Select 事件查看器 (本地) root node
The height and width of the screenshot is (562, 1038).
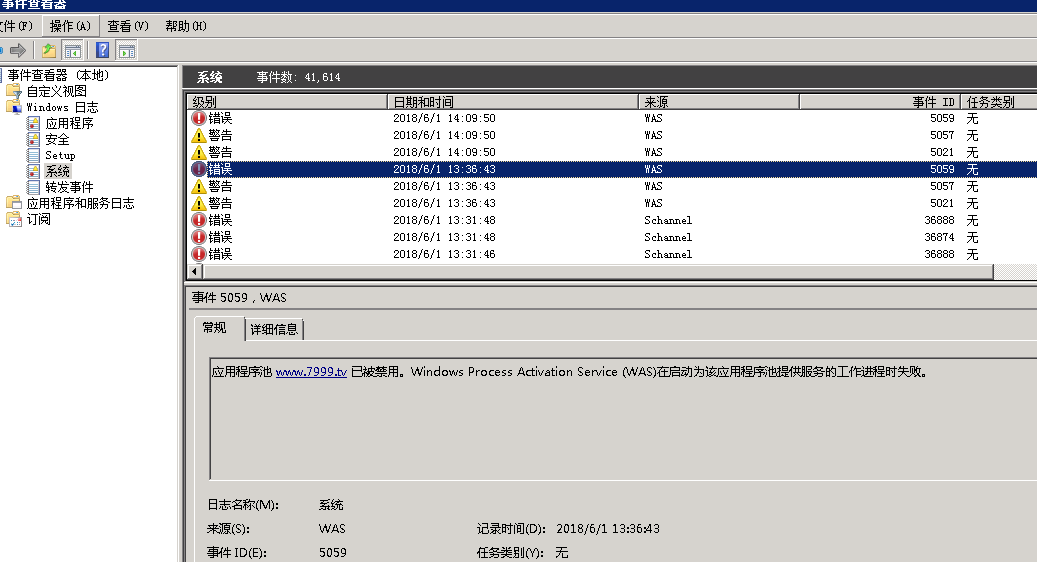58,75
